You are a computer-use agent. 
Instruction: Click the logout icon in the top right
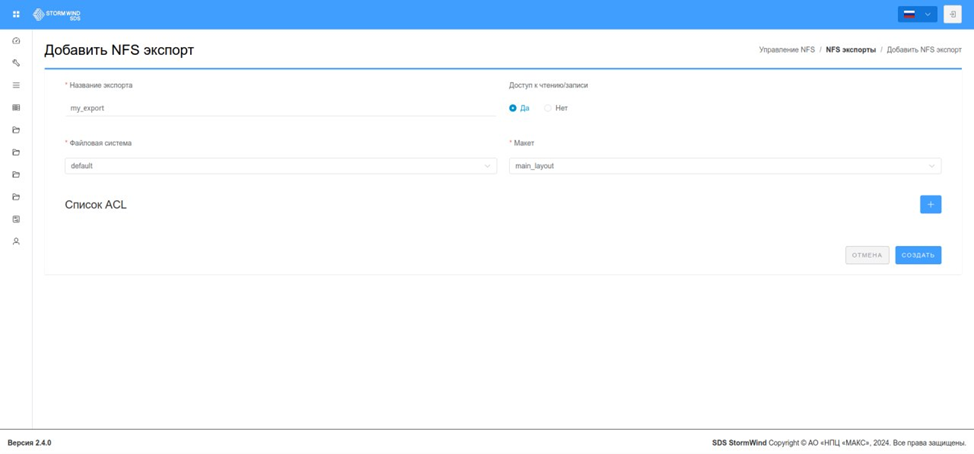952,14
